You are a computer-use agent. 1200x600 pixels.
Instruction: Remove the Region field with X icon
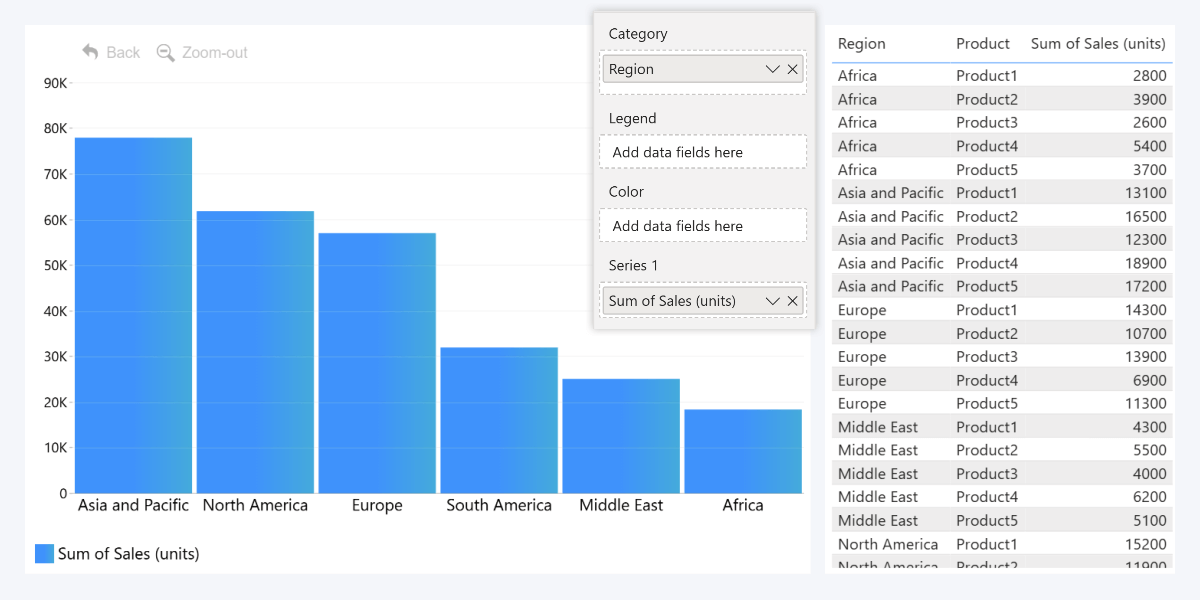(x=793, y=69)
